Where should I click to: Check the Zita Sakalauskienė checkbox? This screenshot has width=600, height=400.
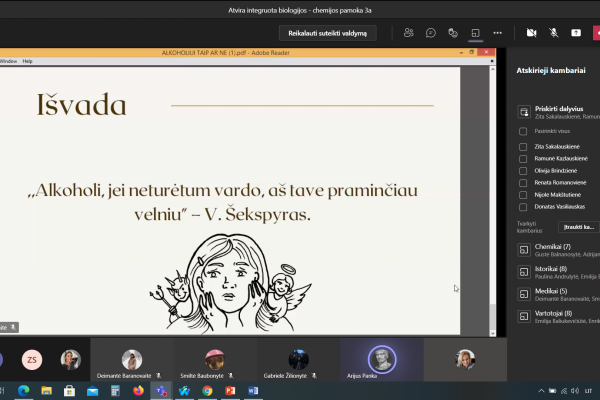[x=523, y=147]
